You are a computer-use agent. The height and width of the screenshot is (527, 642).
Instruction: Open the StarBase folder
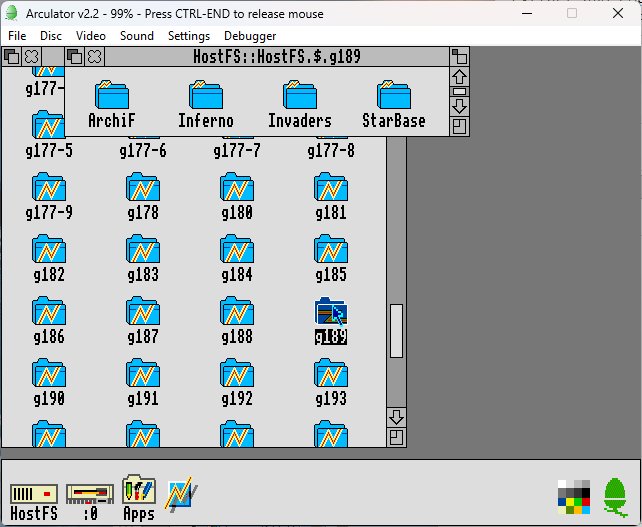point(394,95)
